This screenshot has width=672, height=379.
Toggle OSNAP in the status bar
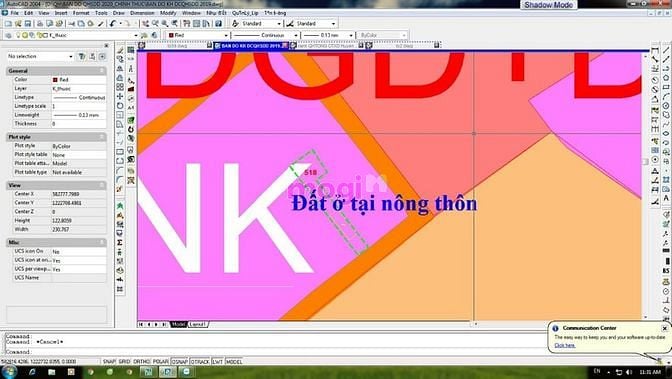point(180,361)
